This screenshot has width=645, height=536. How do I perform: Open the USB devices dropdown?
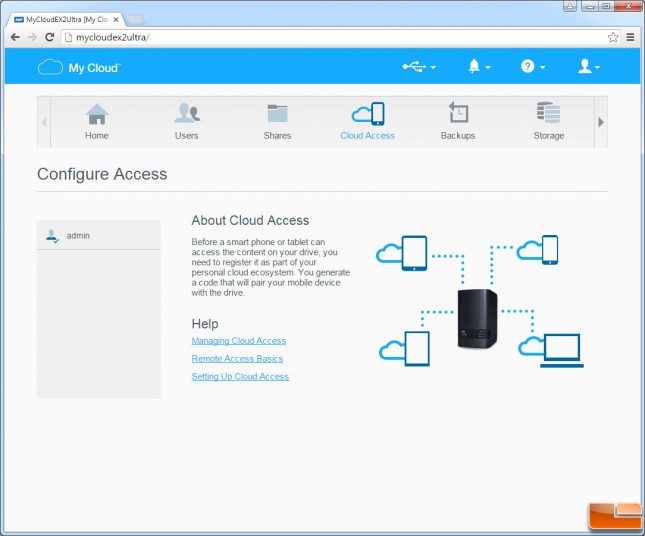[x=419, y=67]
